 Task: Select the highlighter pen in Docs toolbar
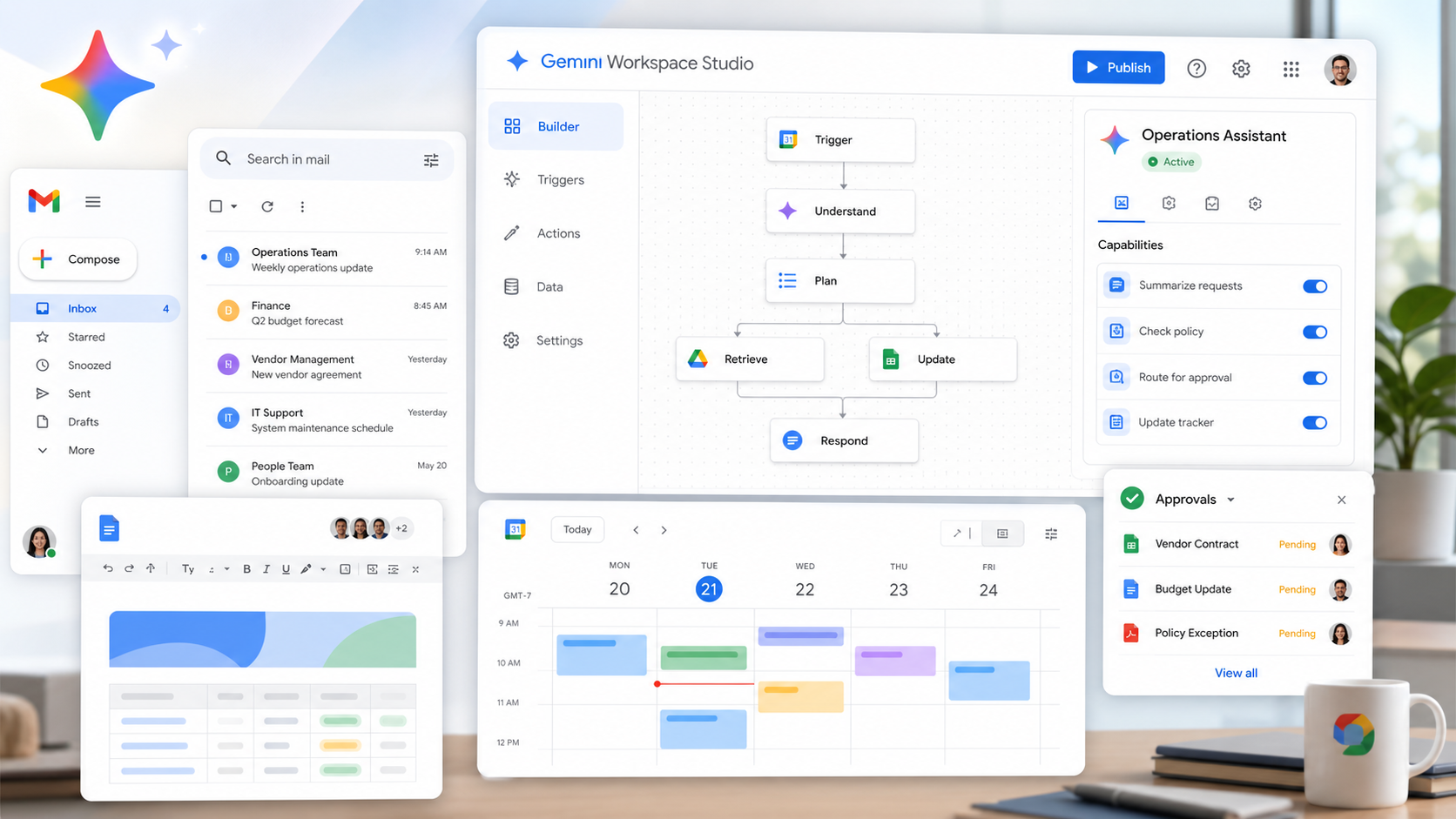pyautogui.click(x=306, y=569)
